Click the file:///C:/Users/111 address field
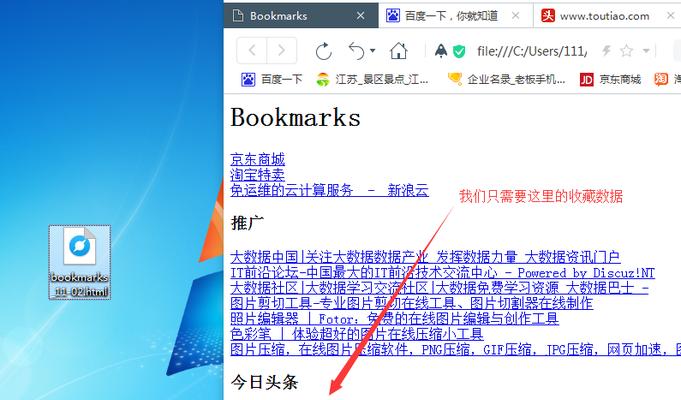Screen dimensions: 681x400 (532, 51)
